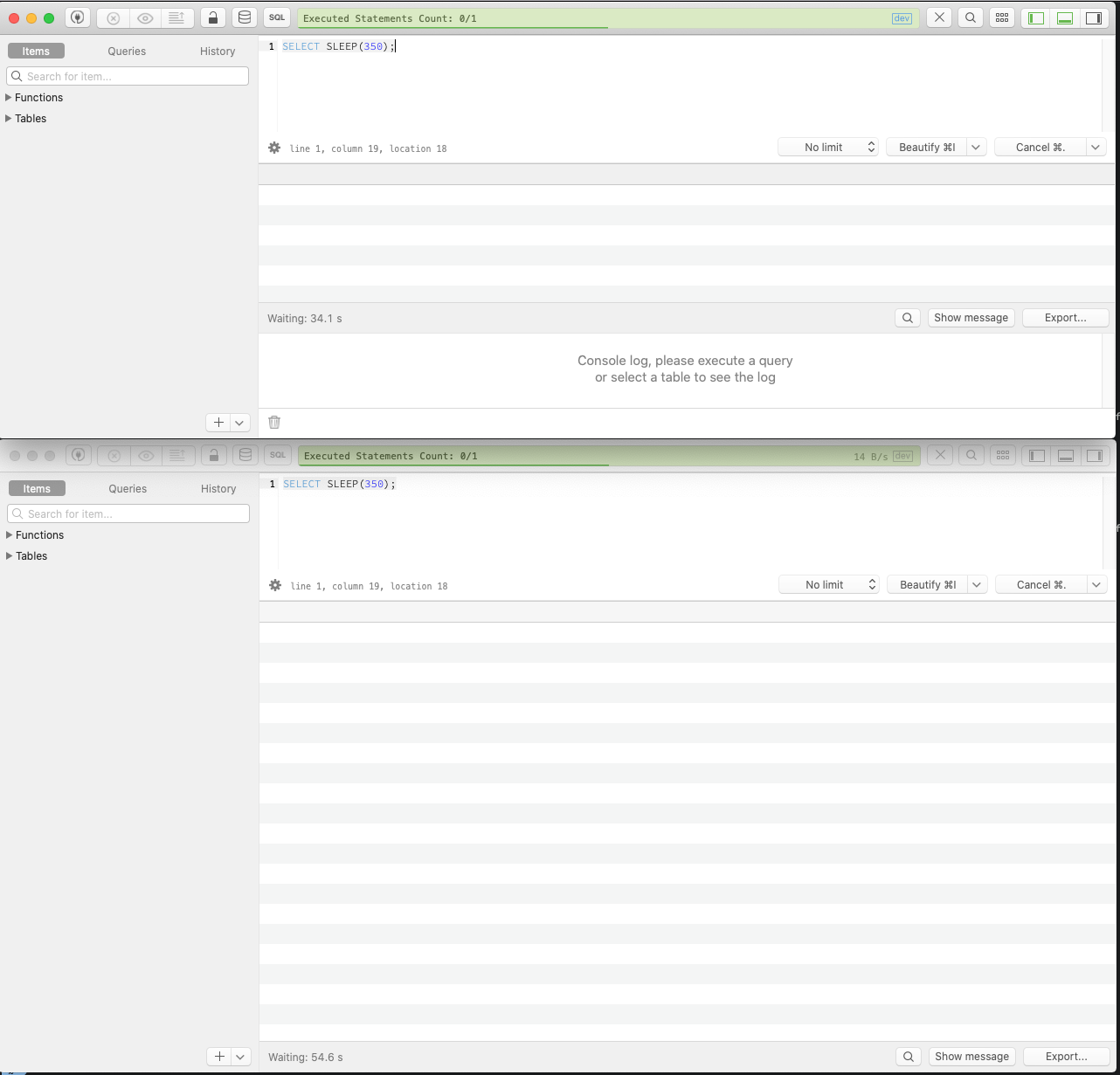Switch to the Queries tab

126,51
